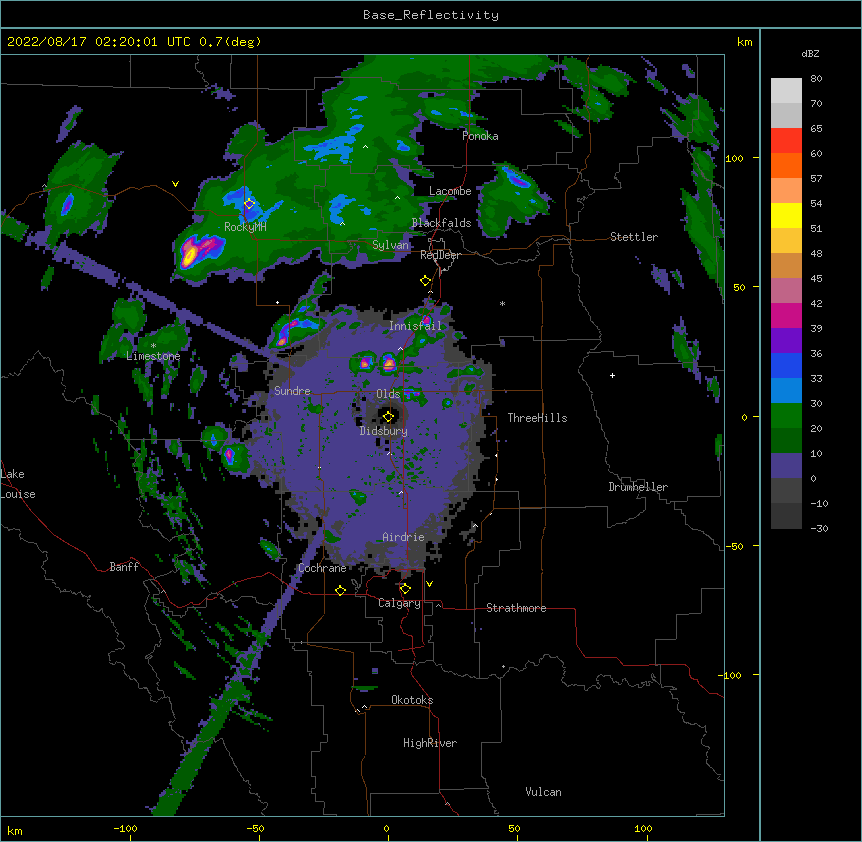Screen dimensions: 862x842
Task: Click the Innisfail city label
Action: click(415, 326)
